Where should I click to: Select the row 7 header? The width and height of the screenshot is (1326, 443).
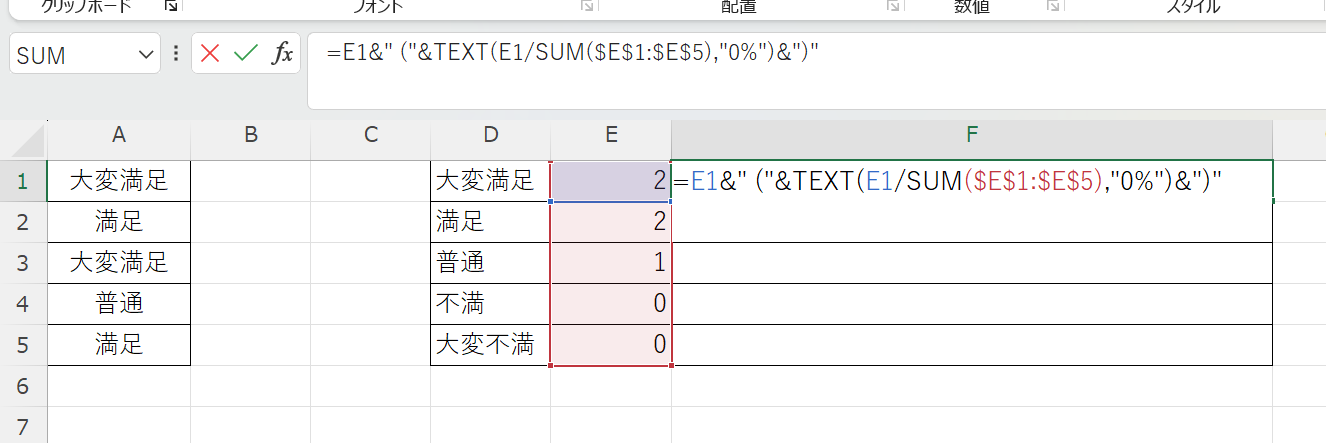22,425
